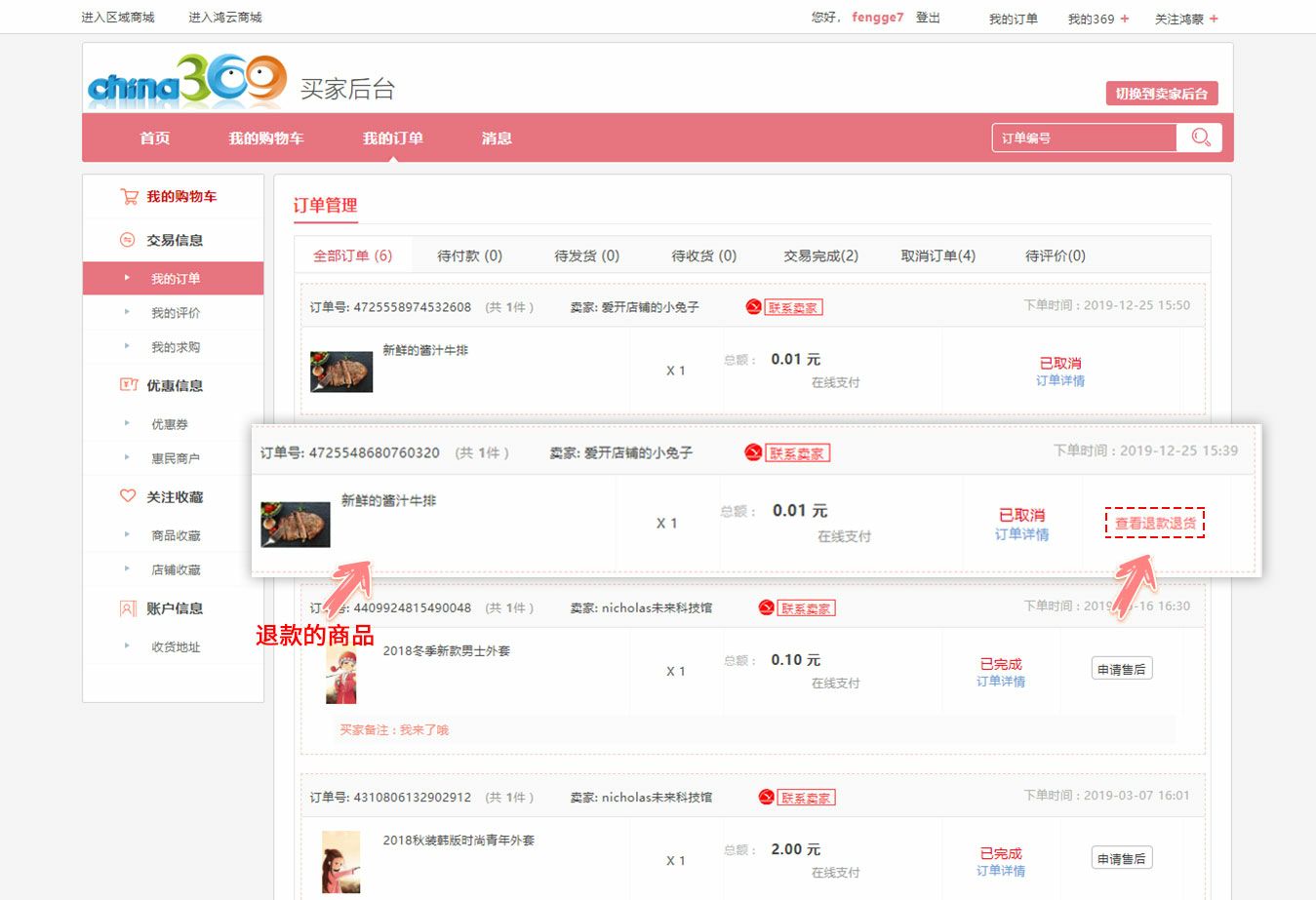
Task: Click the account info icon
Action: [128, 608]
